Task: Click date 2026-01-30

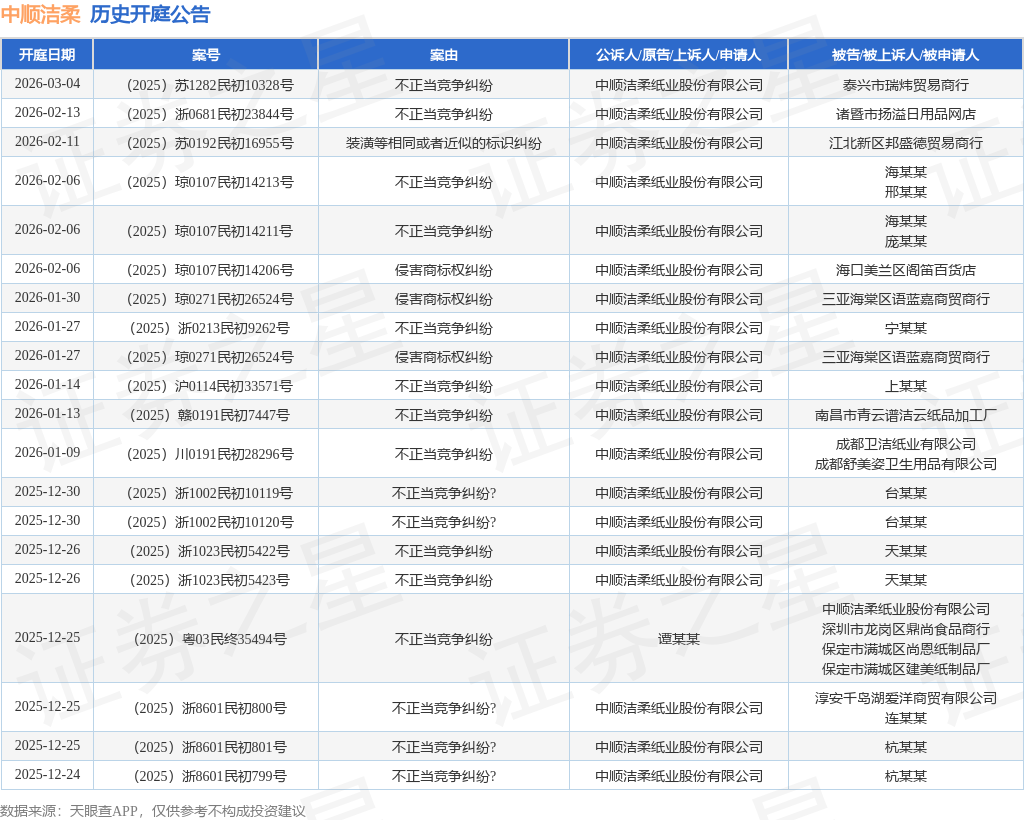Action: coord(47,297)
